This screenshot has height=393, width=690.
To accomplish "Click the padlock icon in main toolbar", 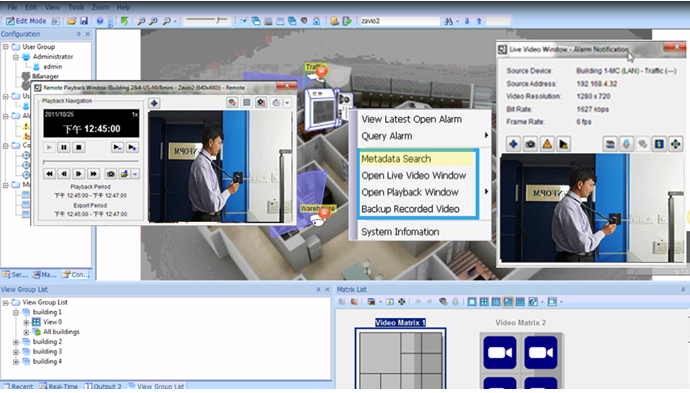I will (x=316, y=21).
